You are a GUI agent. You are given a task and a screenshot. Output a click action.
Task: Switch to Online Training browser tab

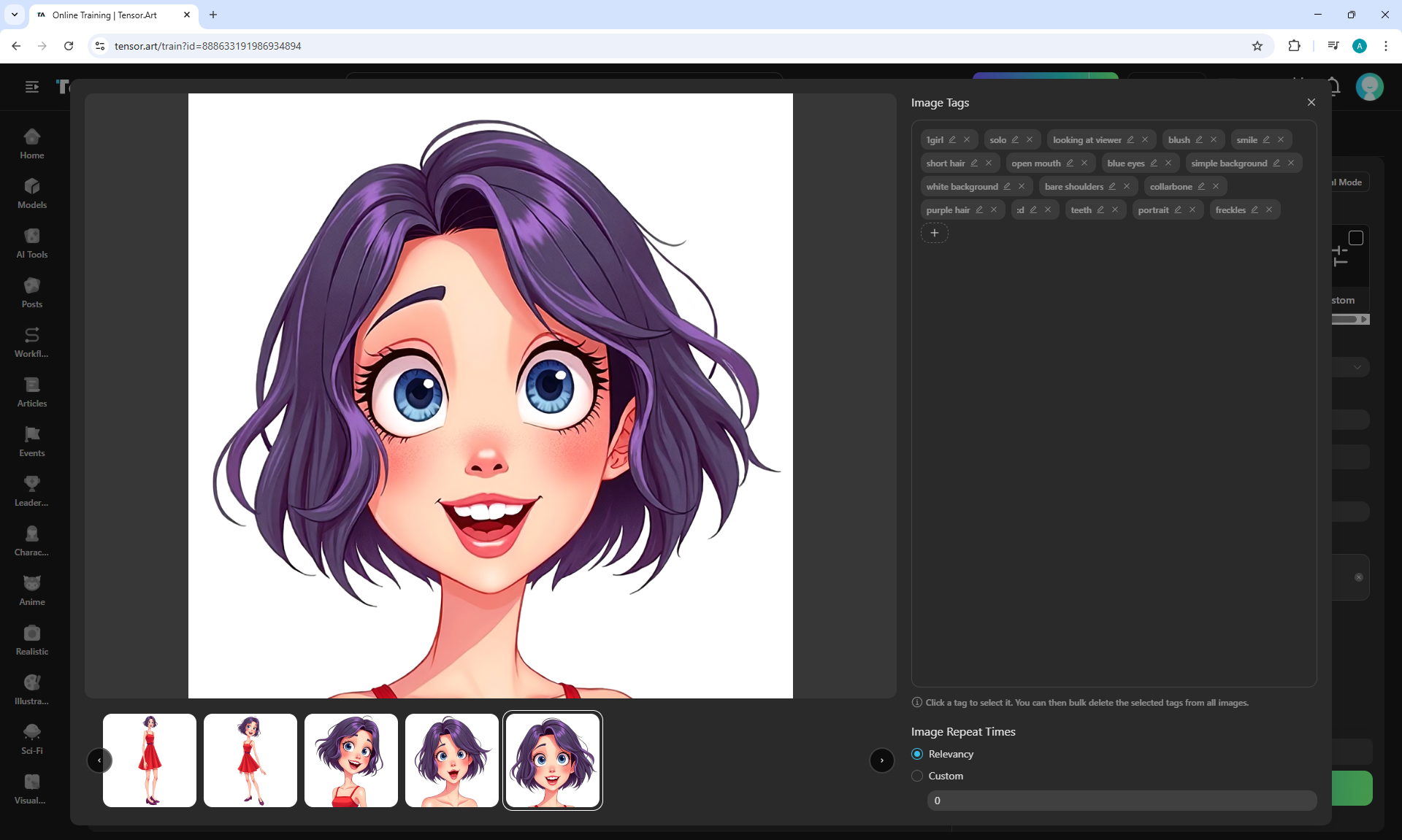click(106, 15)
